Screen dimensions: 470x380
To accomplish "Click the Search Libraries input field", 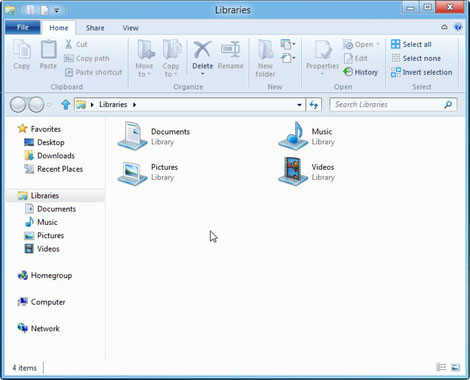I will (393, 105).
